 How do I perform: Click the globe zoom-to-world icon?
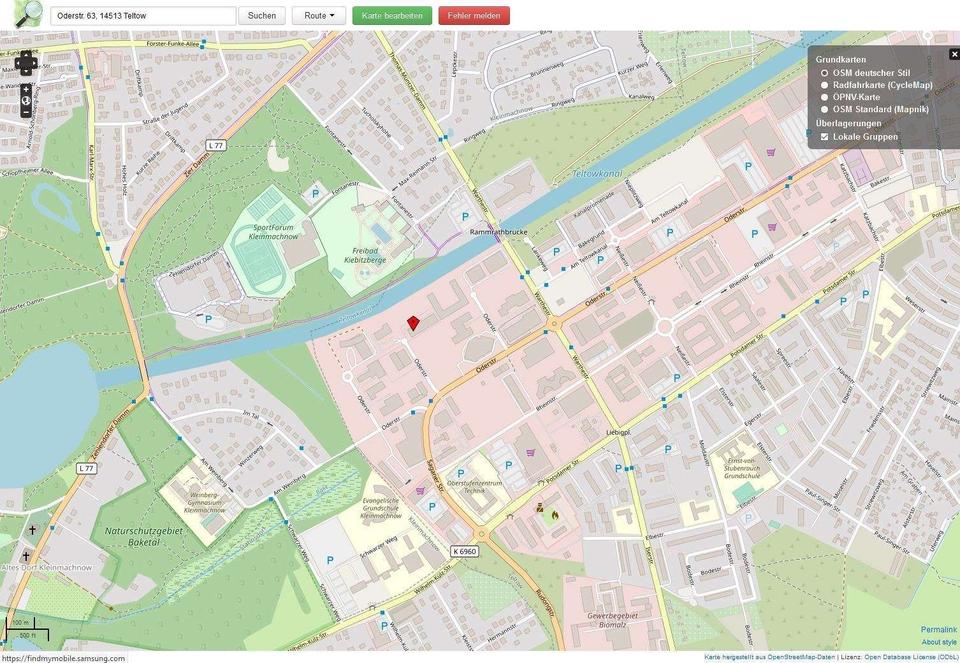26,101
